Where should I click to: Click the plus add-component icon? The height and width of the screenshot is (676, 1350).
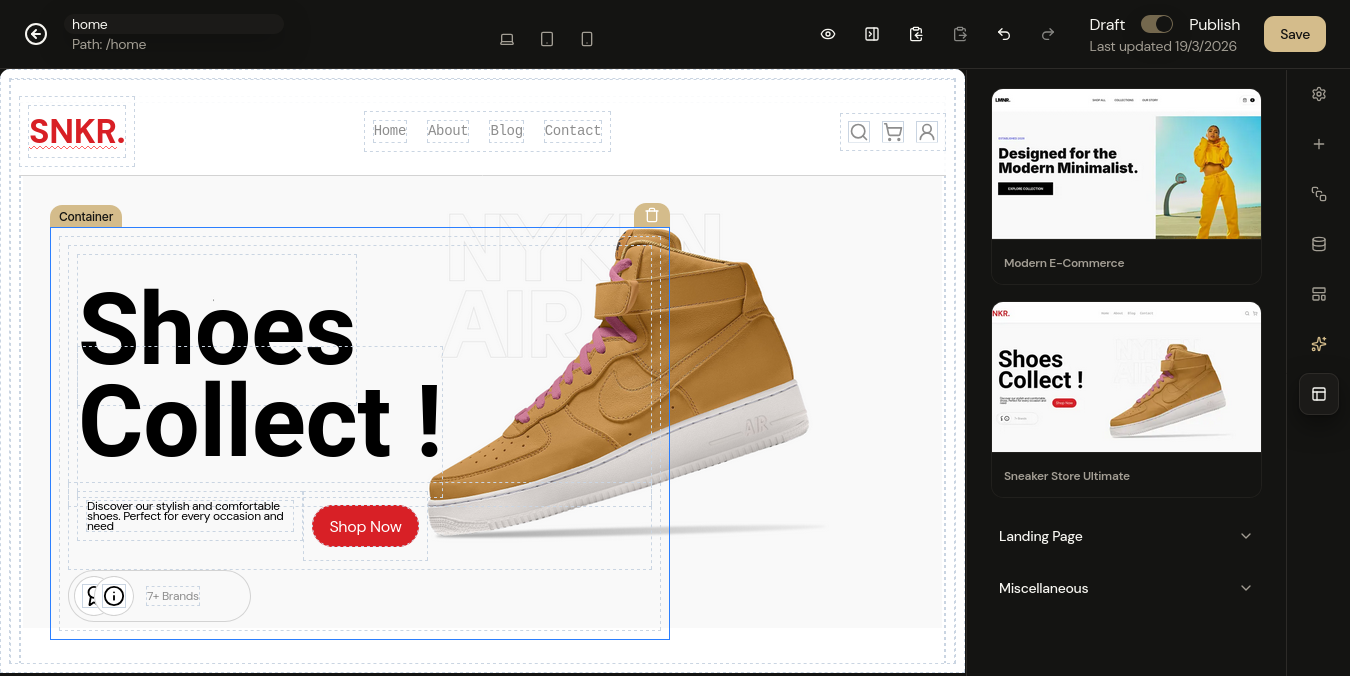[x=1319, y=144]
